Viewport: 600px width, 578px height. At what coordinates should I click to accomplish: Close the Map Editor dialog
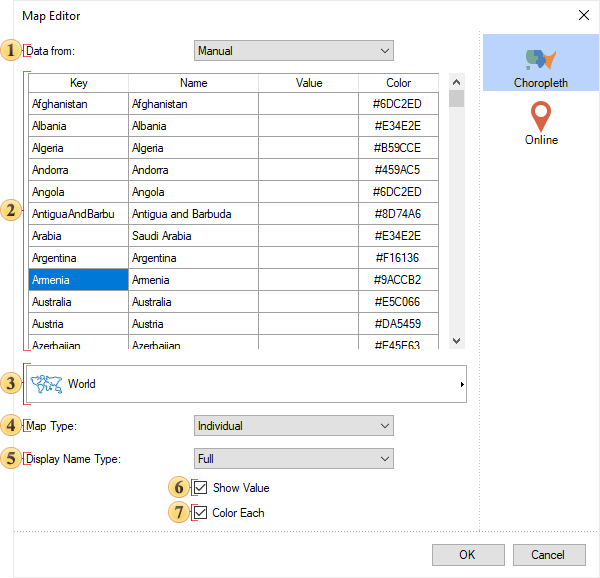[584, 15]
